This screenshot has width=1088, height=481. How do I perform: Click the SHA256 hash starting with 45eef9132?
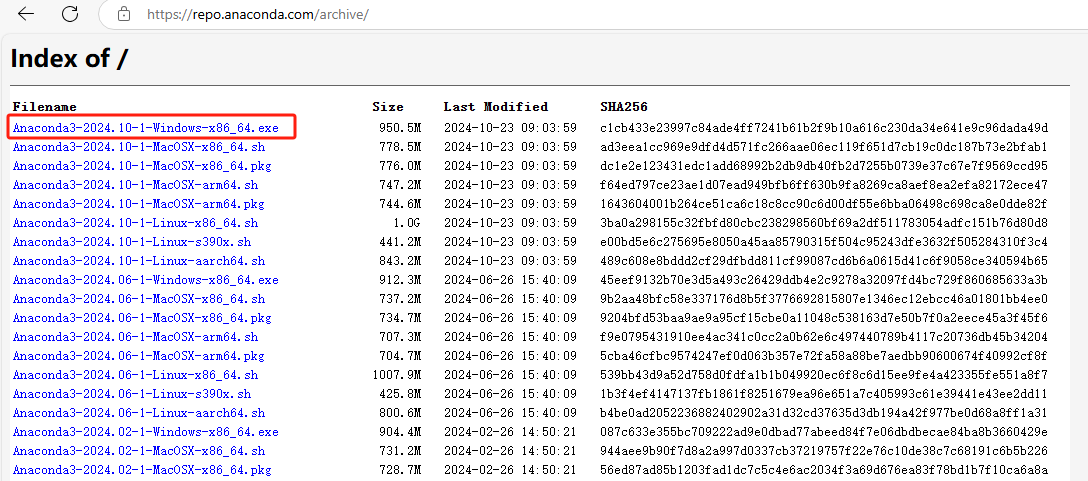click(x=824, y=280)
